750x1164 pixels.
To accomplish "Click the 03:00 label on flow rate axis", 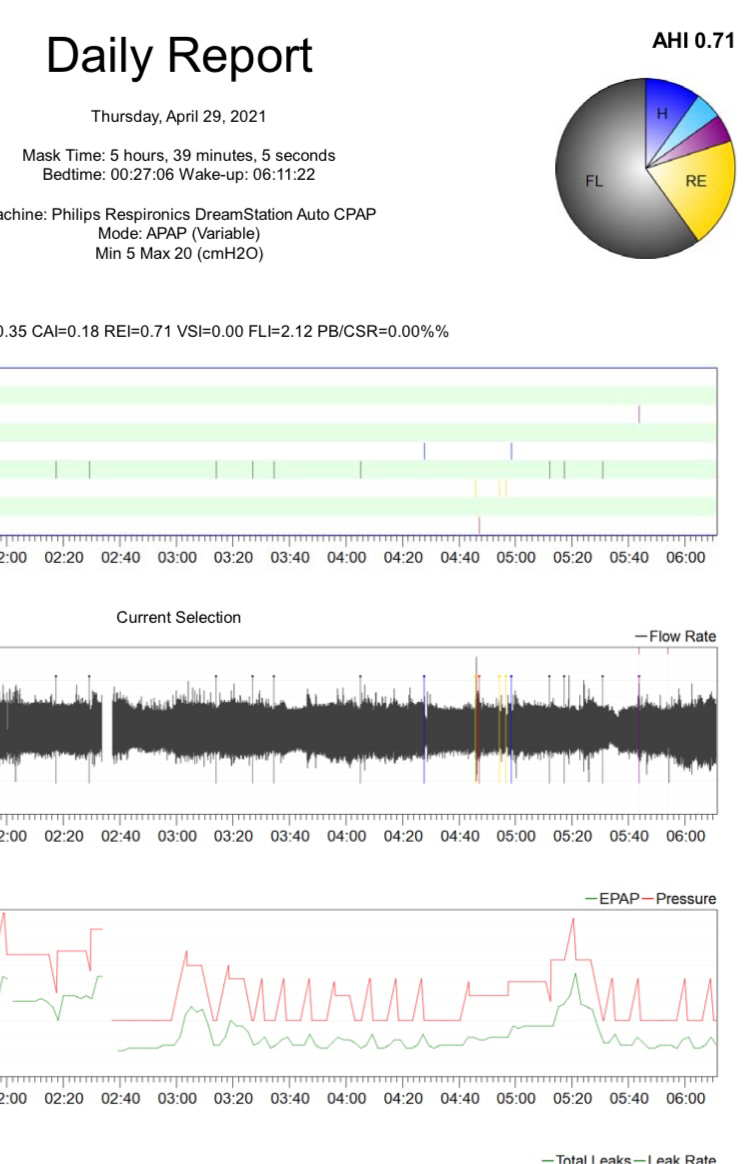I will (x=177, y=836).
